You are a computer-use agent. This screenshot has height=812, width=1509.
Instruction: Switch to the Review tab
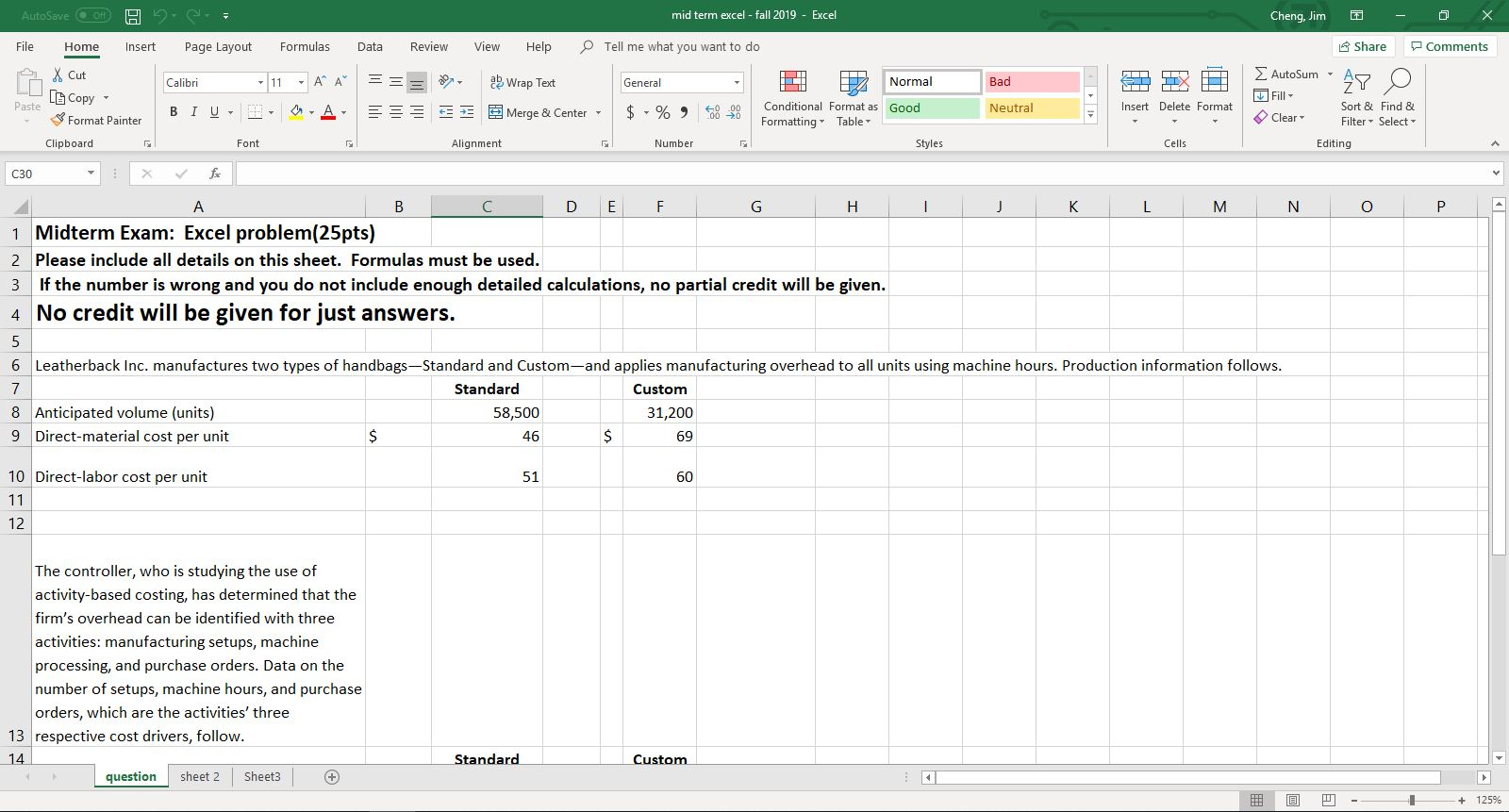[x=429, y=46]
